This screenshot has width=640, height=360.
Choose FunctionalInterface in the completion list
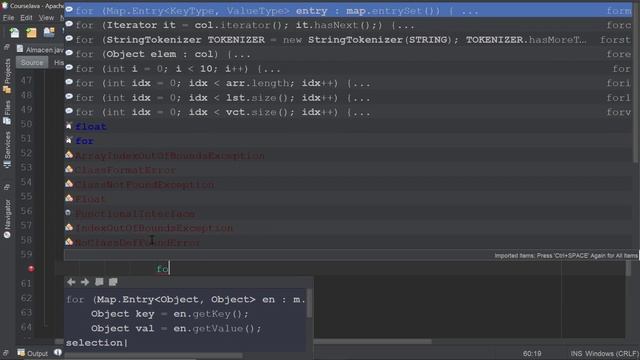click(349, 213)
